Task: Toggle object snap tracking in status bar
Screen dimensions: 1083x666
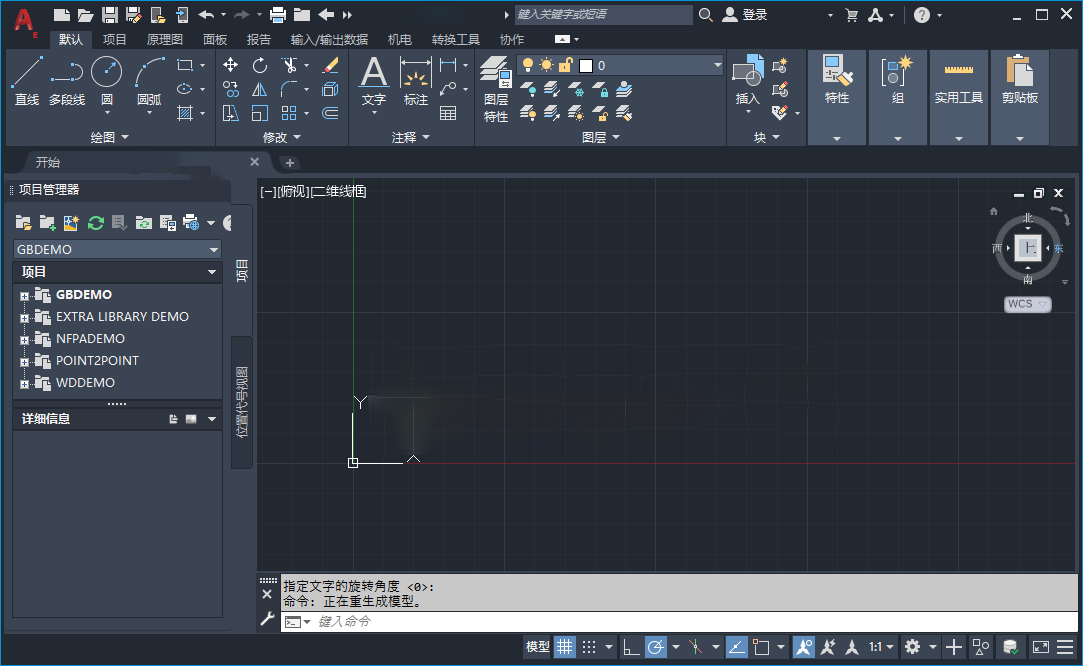Action: click(737, 647)
